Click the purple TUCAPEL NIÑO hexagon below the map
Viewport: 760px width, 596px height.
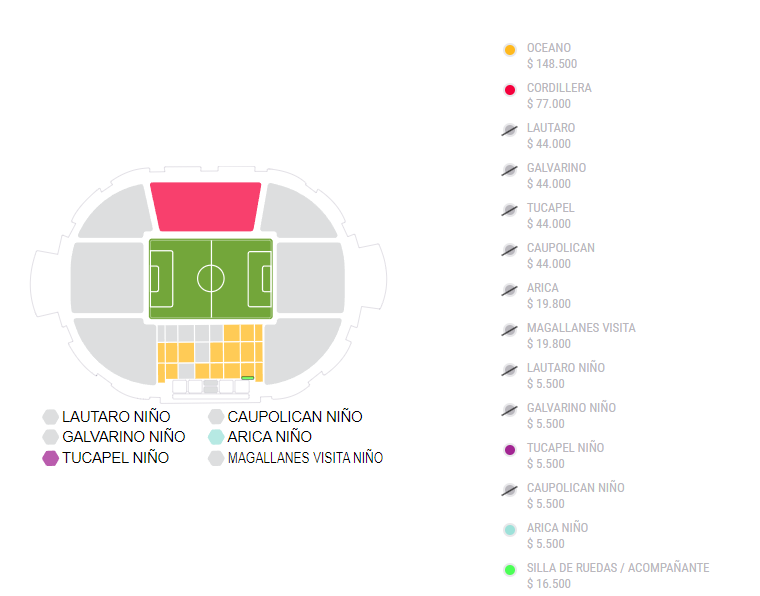pos(50,458)
